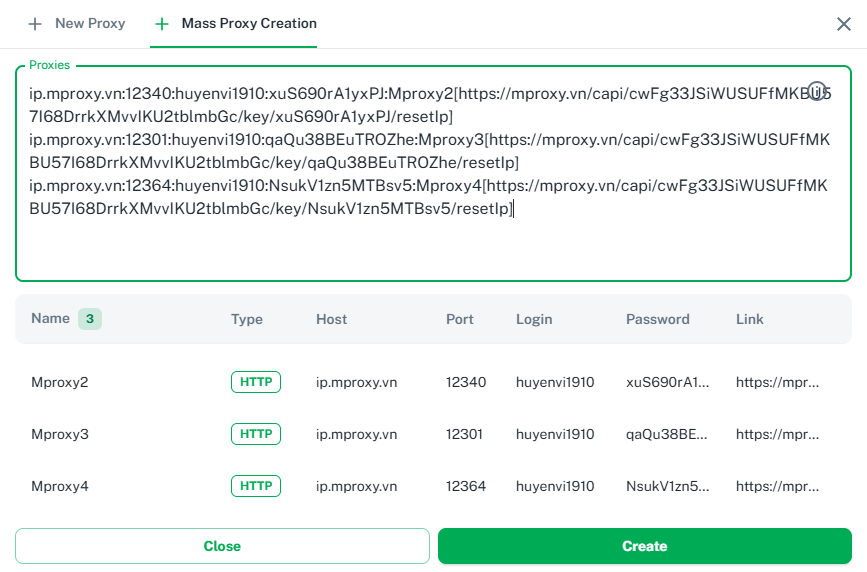The height and width of the screenshot is (572, 867).
Task: Click the proxy count badge showing 3
Action: coord(90,319)
